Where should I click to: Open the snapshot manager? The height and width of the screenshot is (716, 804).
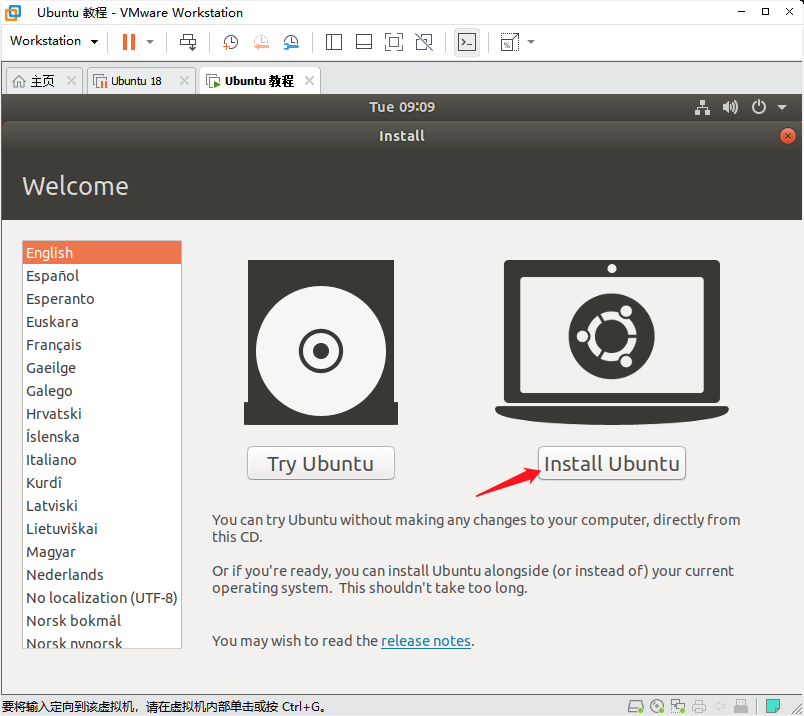(291, 42)
